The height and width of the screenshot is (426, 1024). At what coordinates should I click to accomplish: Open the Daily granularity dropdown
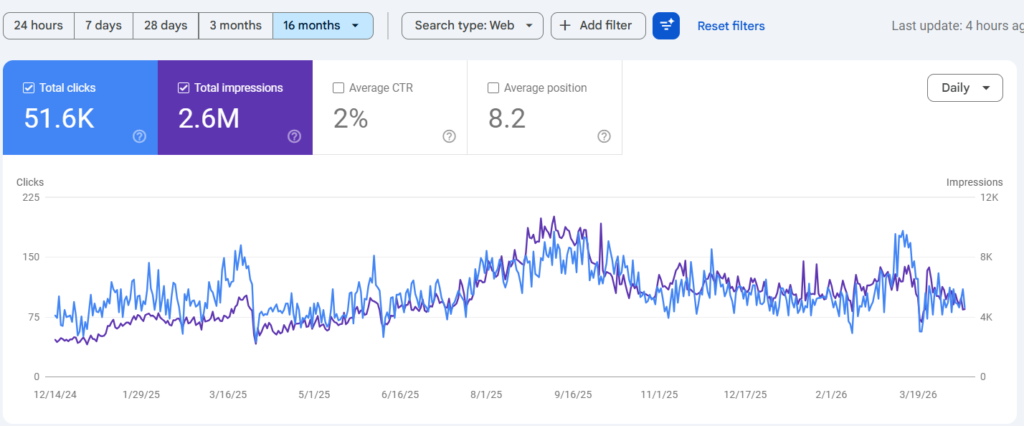coord(965,88)
